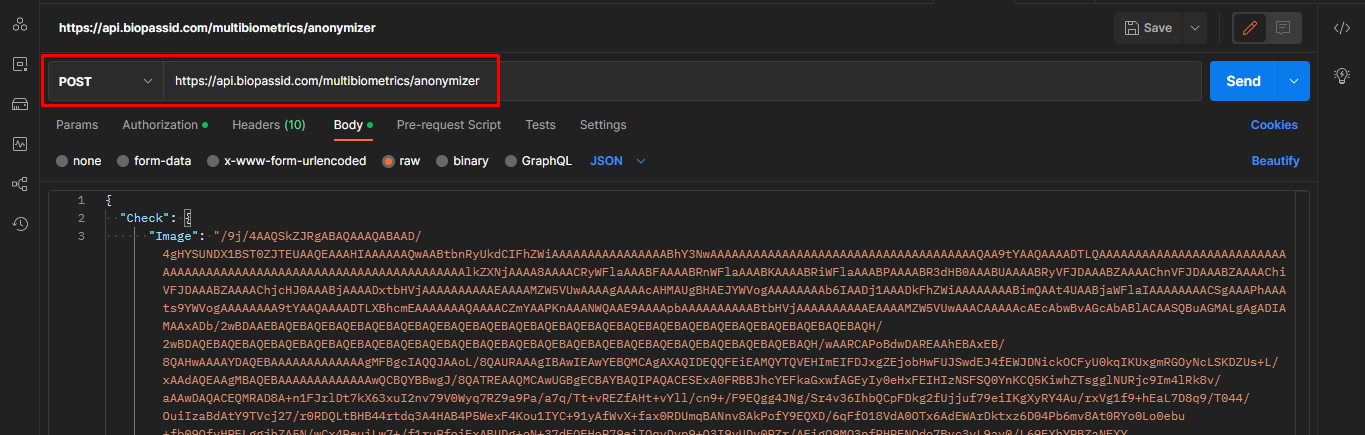Screen dimensions: 1365x435
Task: Switch to edit (pencil) mode
Action: pos(1249,28)
